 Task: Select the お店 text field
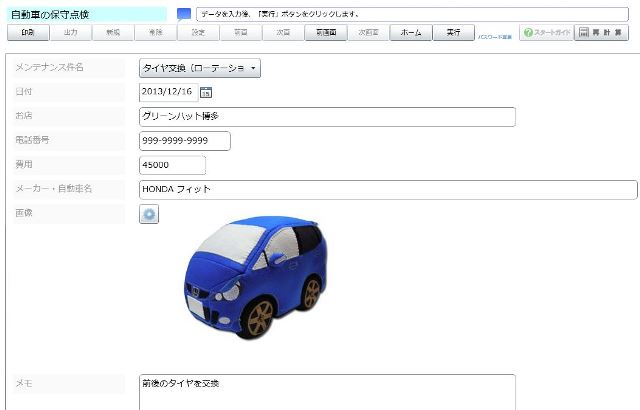[x=327, y=117]
